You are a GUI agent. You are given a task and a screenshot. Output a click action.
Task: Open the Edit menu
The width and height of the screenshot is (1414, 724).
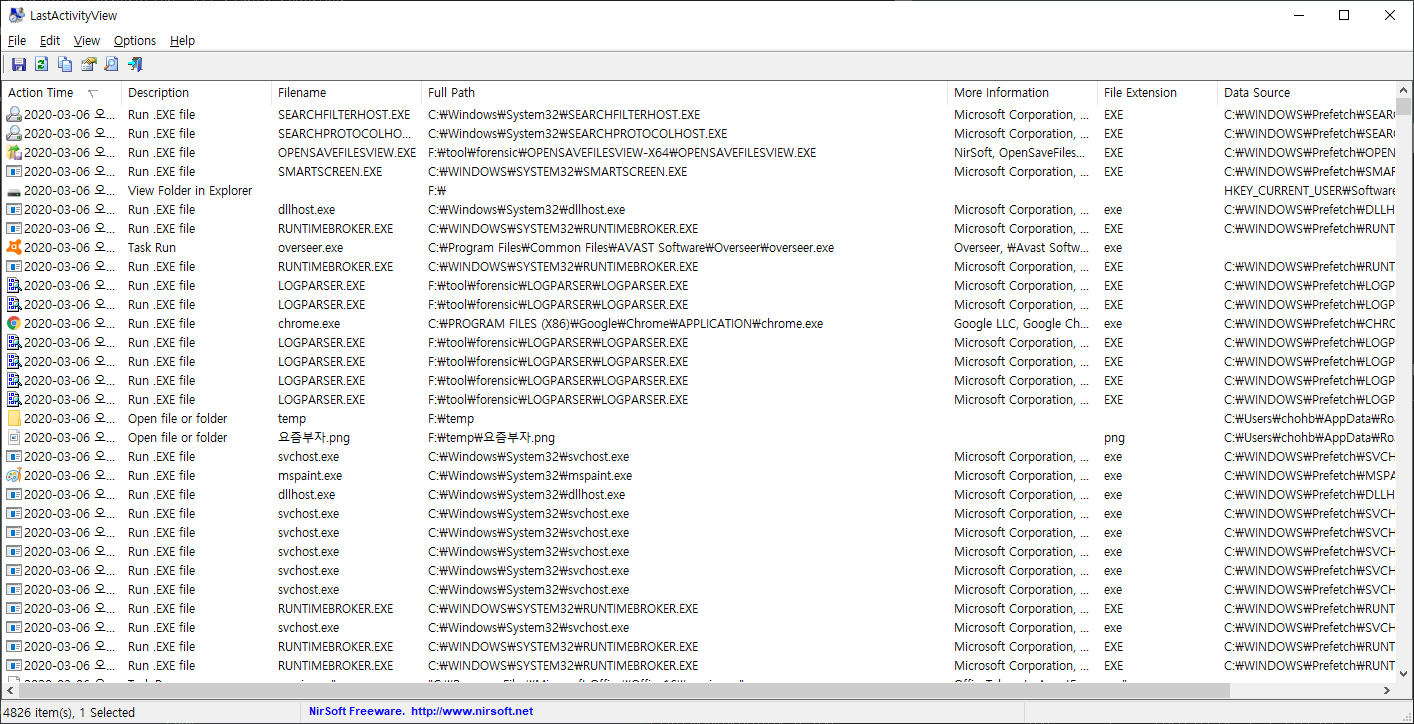50,41
